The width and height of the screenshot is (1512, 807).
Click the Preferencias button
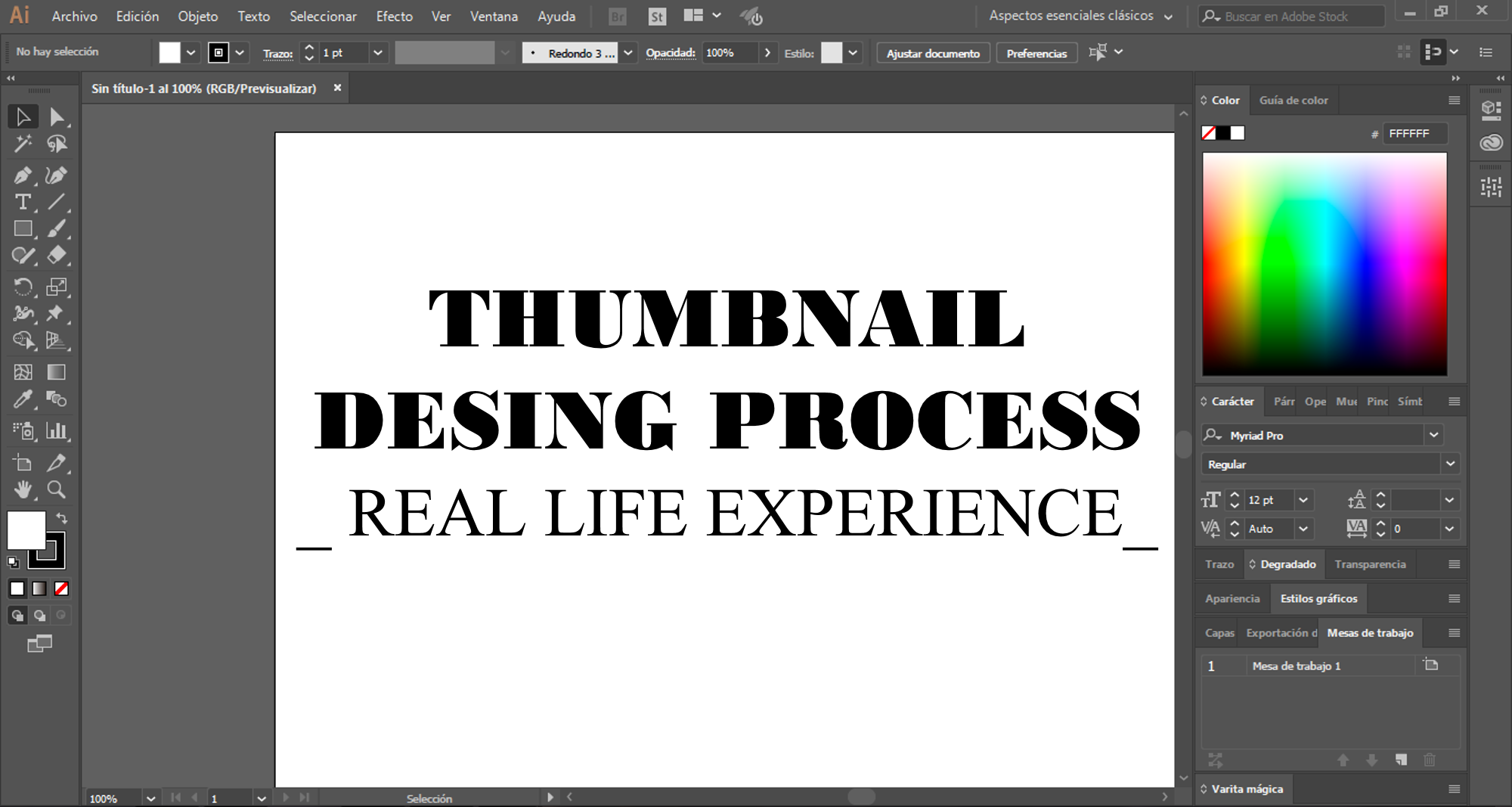click(x=1036, y=53)
